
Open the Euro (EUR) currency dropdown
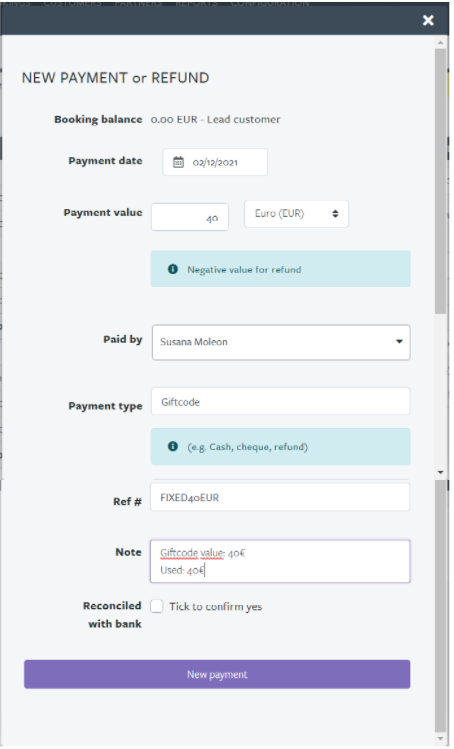point(296,214)
